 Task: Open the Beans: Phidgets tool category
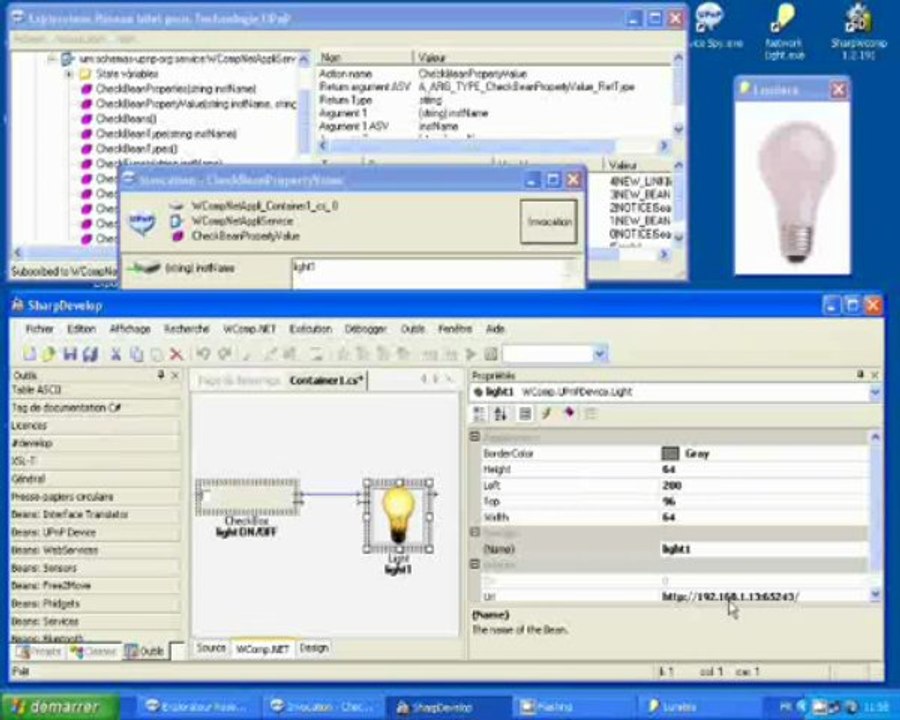click(95, 603)
